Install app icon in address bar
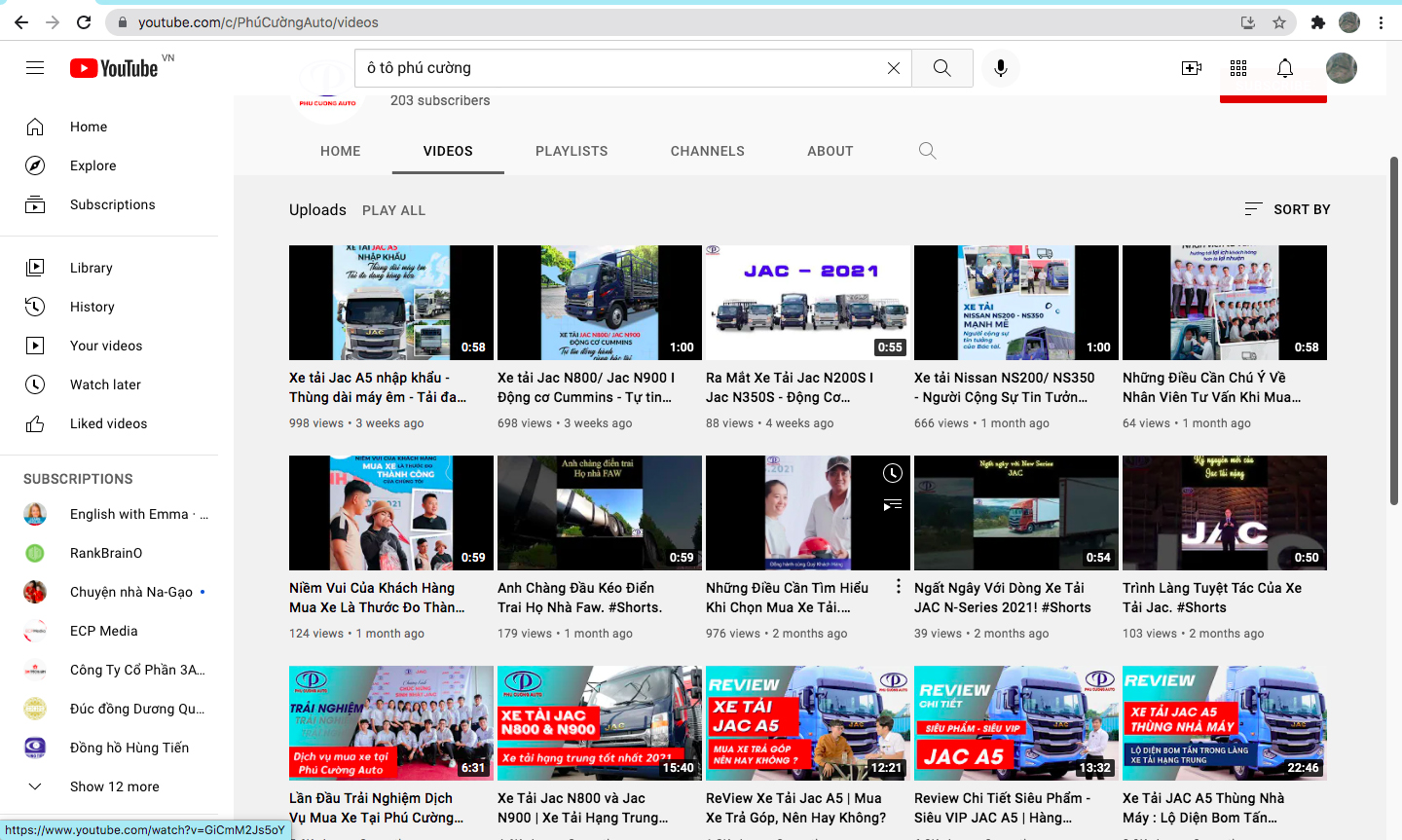The height and width of the screenshot is (840, 1402). coord(1248,22)
